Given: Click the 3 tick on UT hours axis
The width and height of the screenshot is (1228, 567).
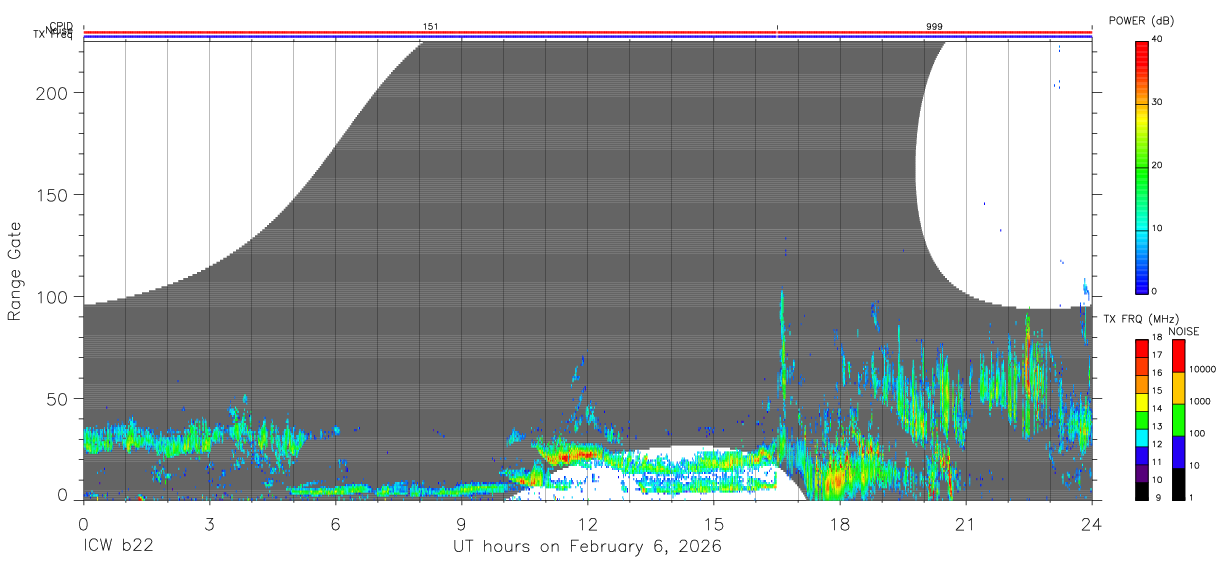Looking at the screenshot, I should pyautogui.click(x=209, y=523).
